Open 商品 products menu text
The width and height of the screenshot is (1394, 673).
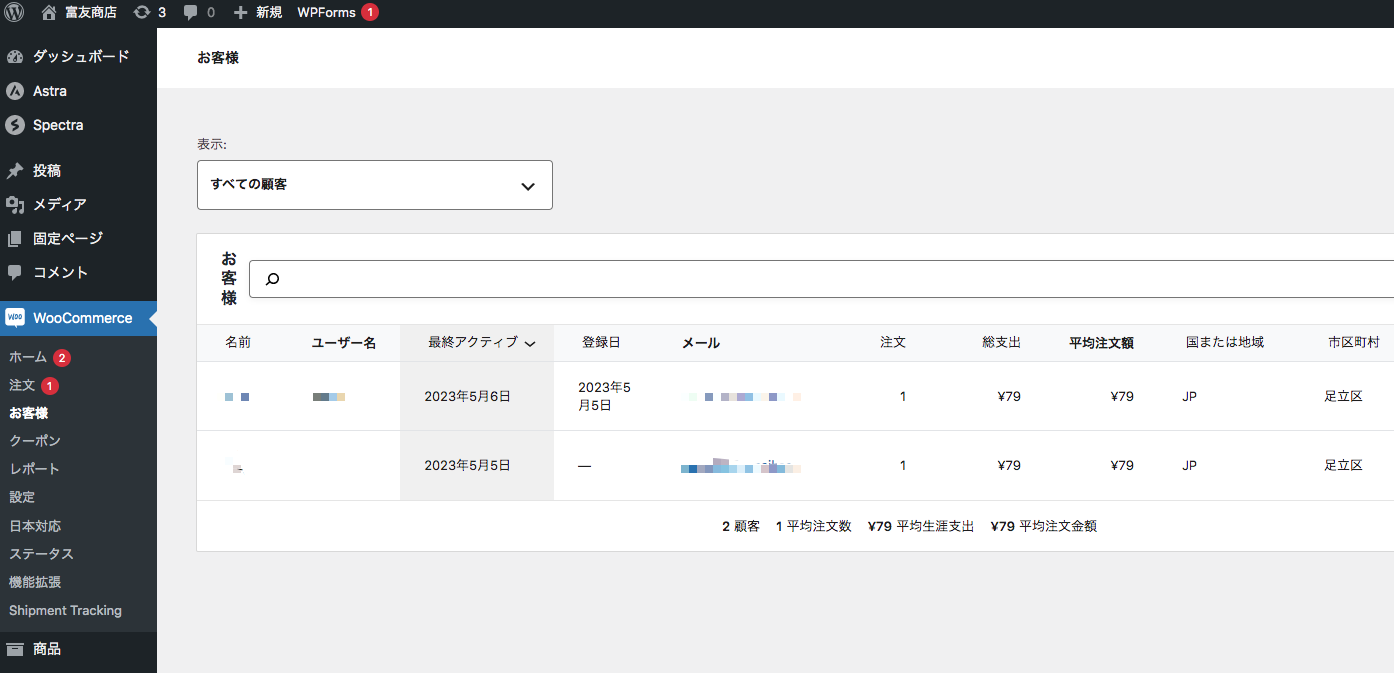(47, 649)
